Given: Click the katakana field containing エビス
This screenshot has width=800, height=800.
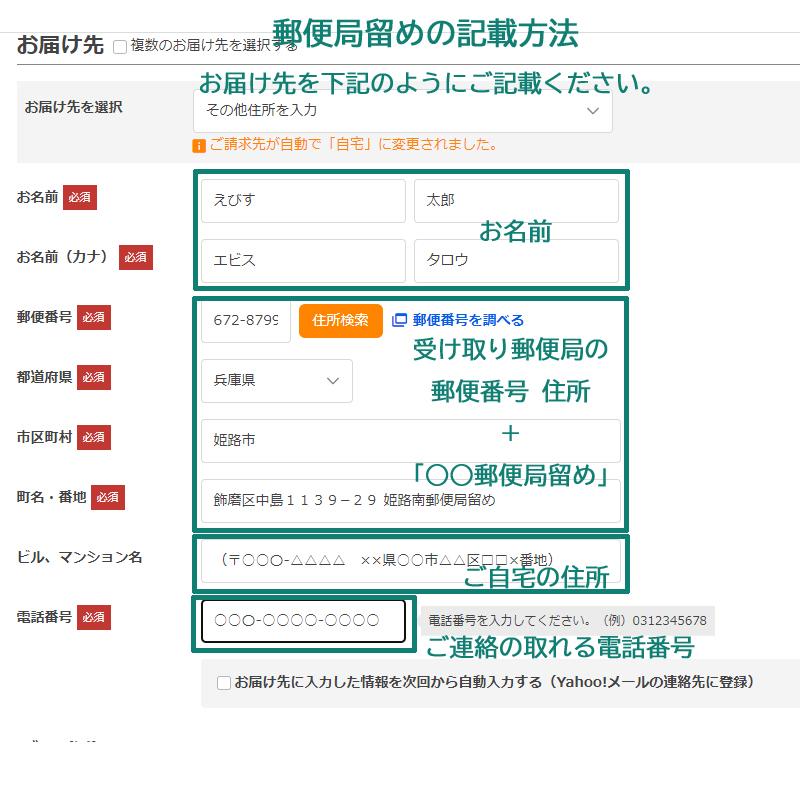Looking at the screenshot, I should (x=300, y=261).
